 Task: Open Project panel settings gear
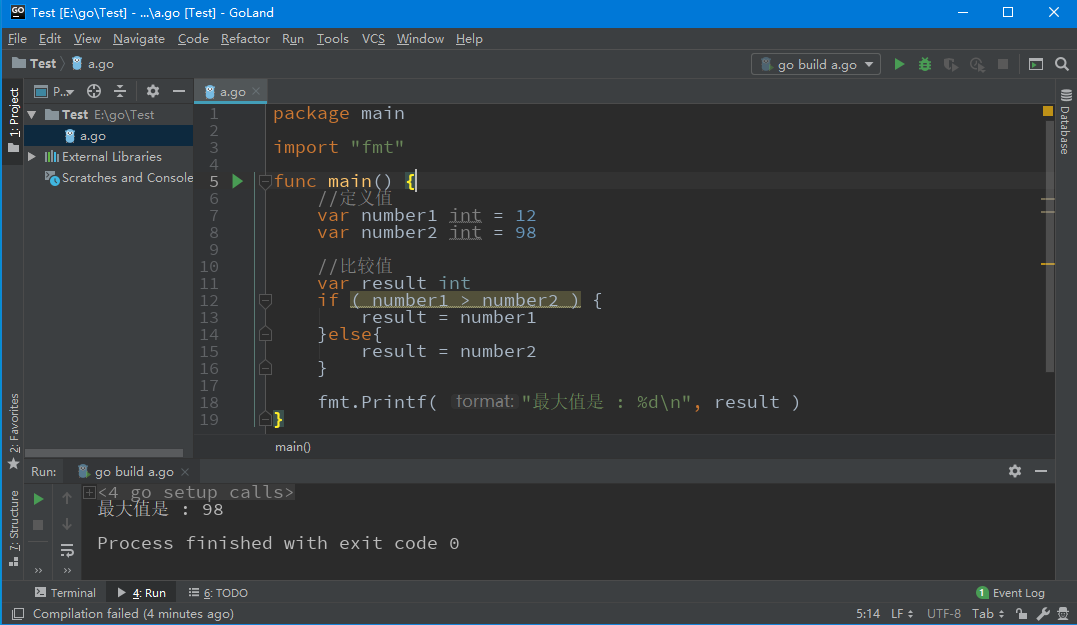152,91
